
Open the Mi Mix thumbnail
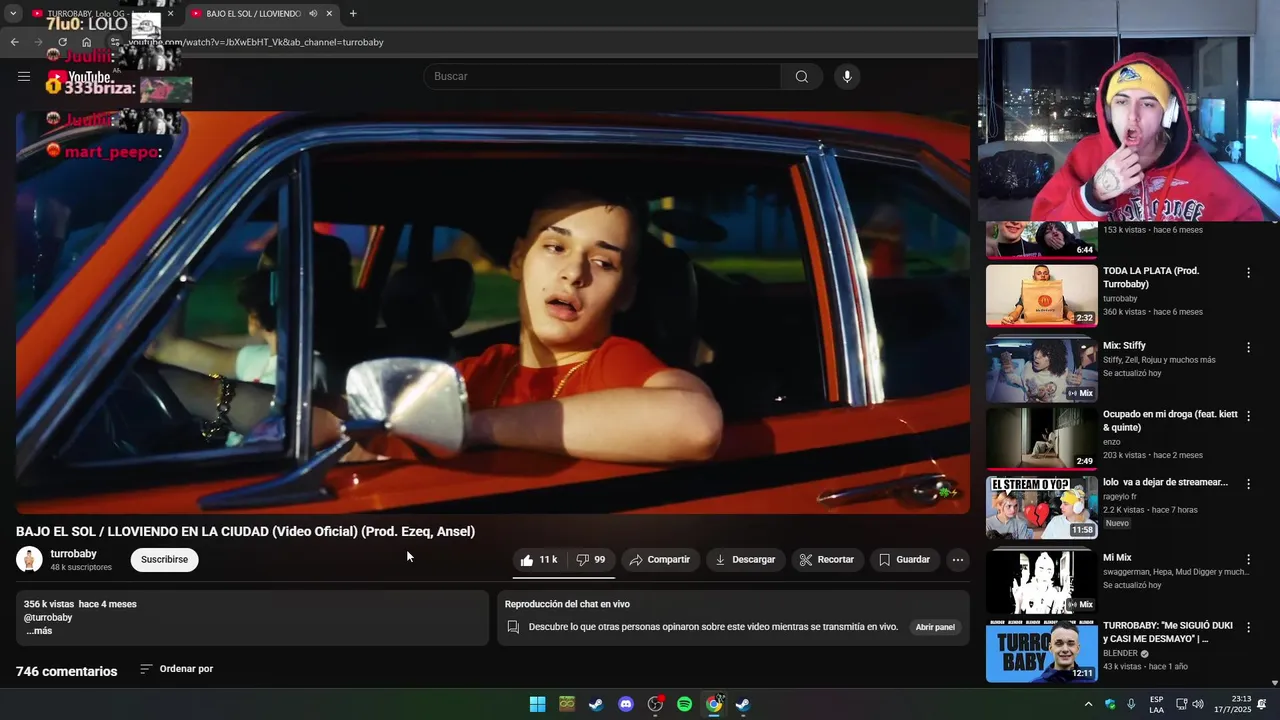tap(1041, 582)
